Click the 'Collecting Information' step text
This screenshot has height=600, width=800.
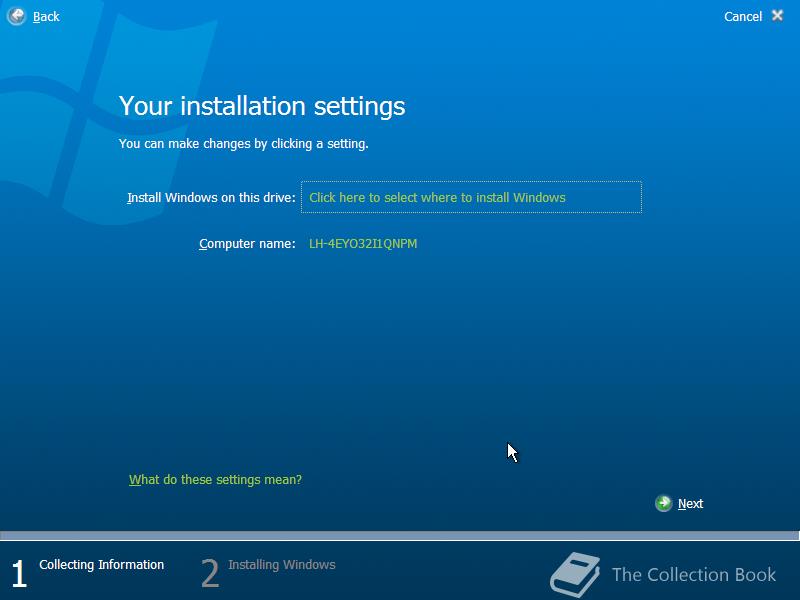coord(102,565)
